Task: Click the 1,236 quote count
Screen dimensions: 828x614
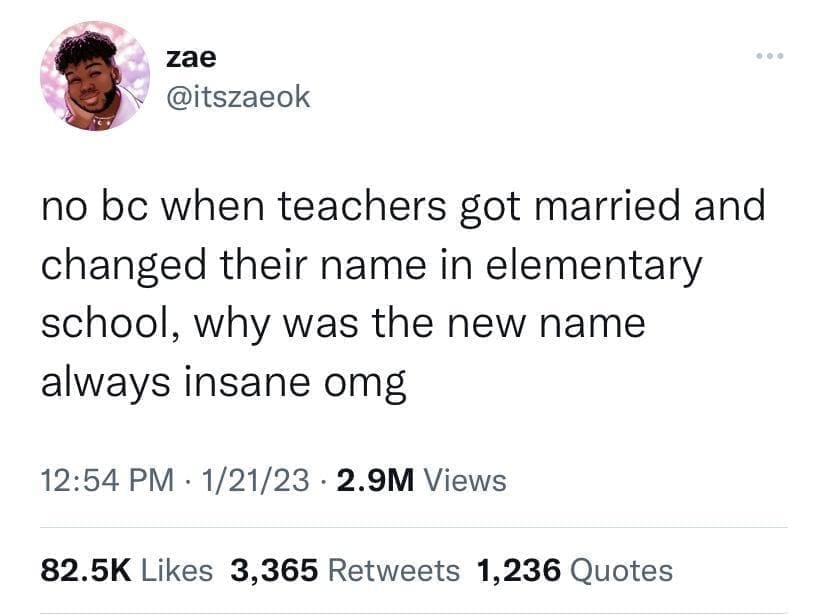Action: click(x=518, y=571)
